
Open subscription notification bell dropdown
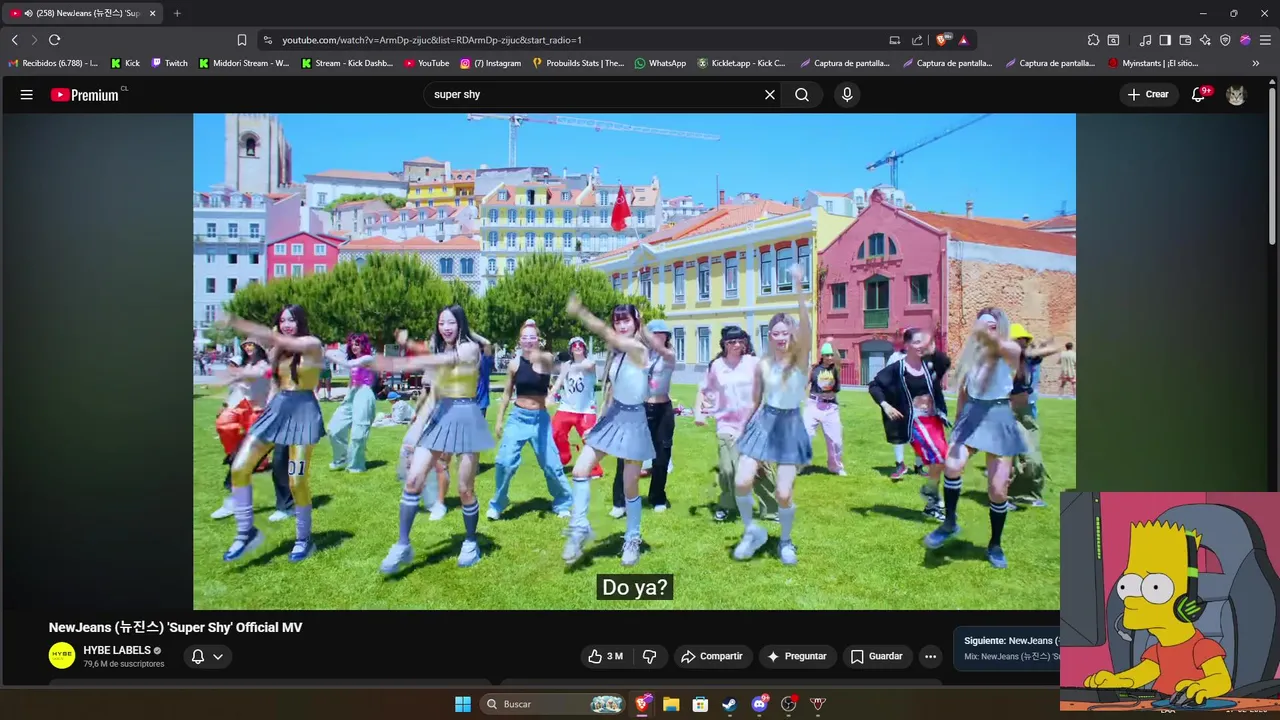tap(207, 657)
